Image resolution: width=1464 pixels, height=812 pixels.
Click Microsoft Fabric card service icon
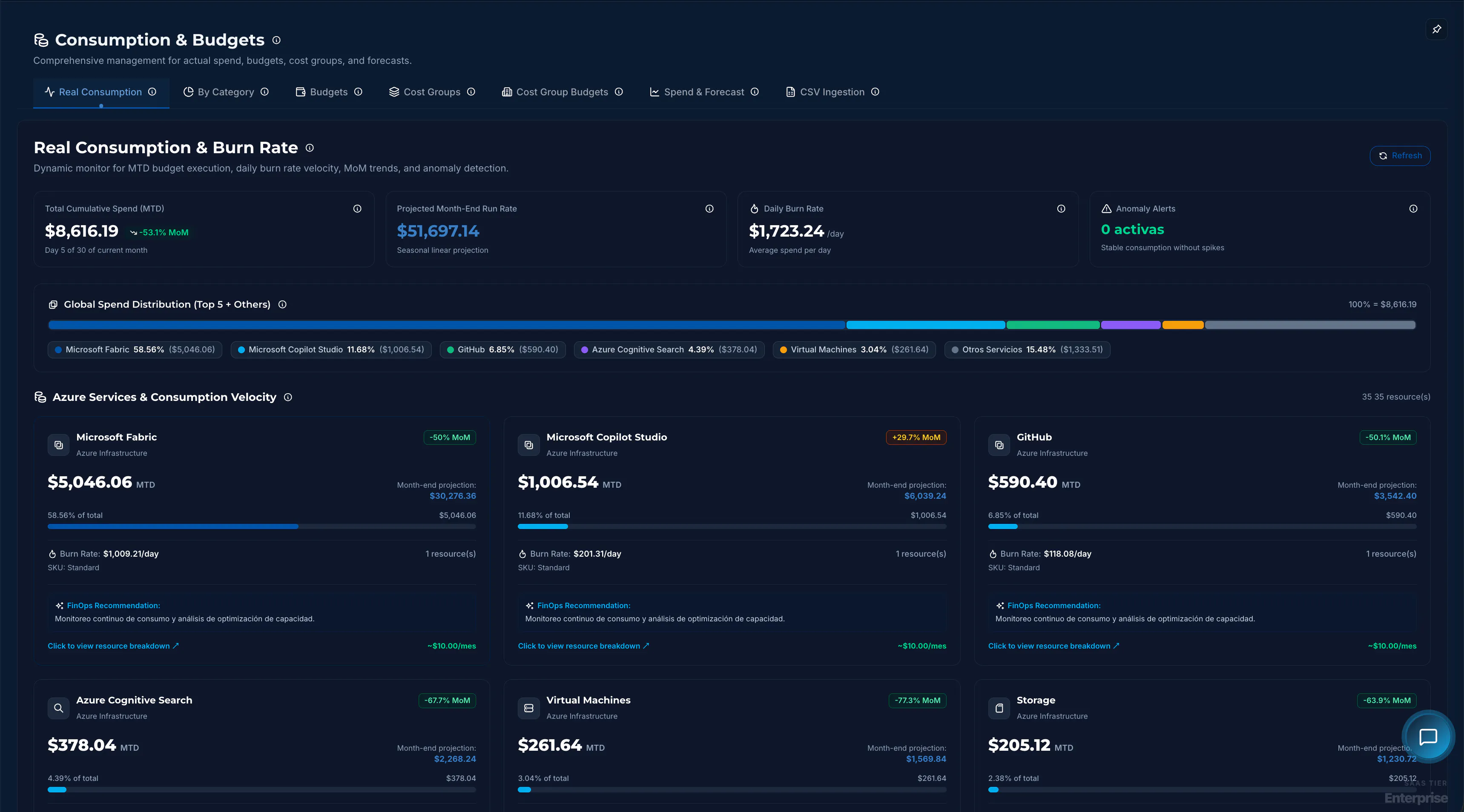pyautogui.click(x=58, y=445)
